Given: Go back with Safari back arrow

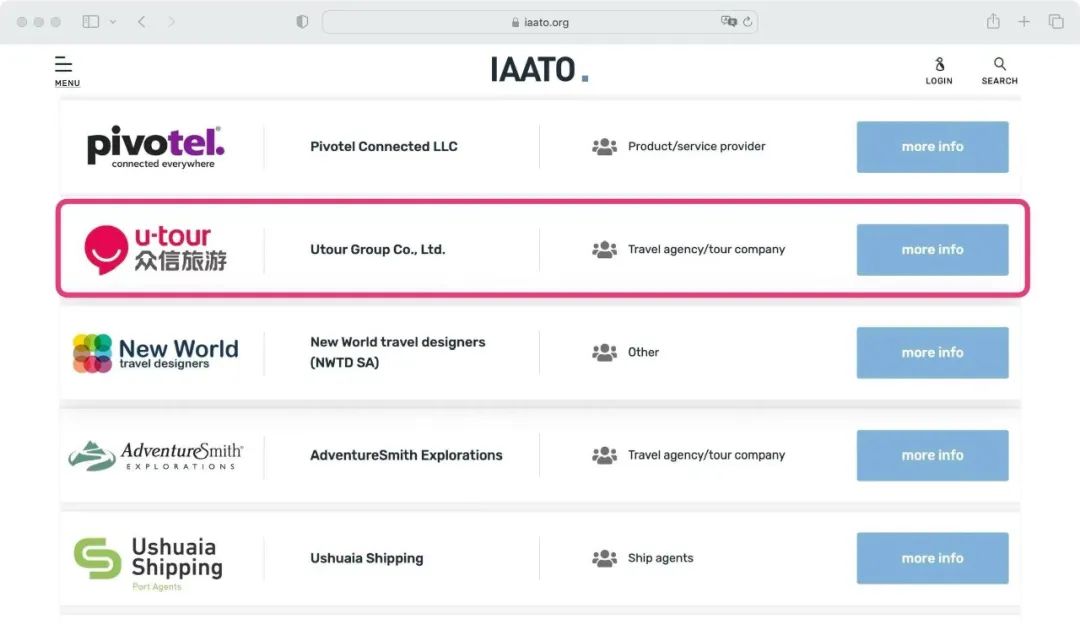Looking at the screenshot, I should (141, 22).
